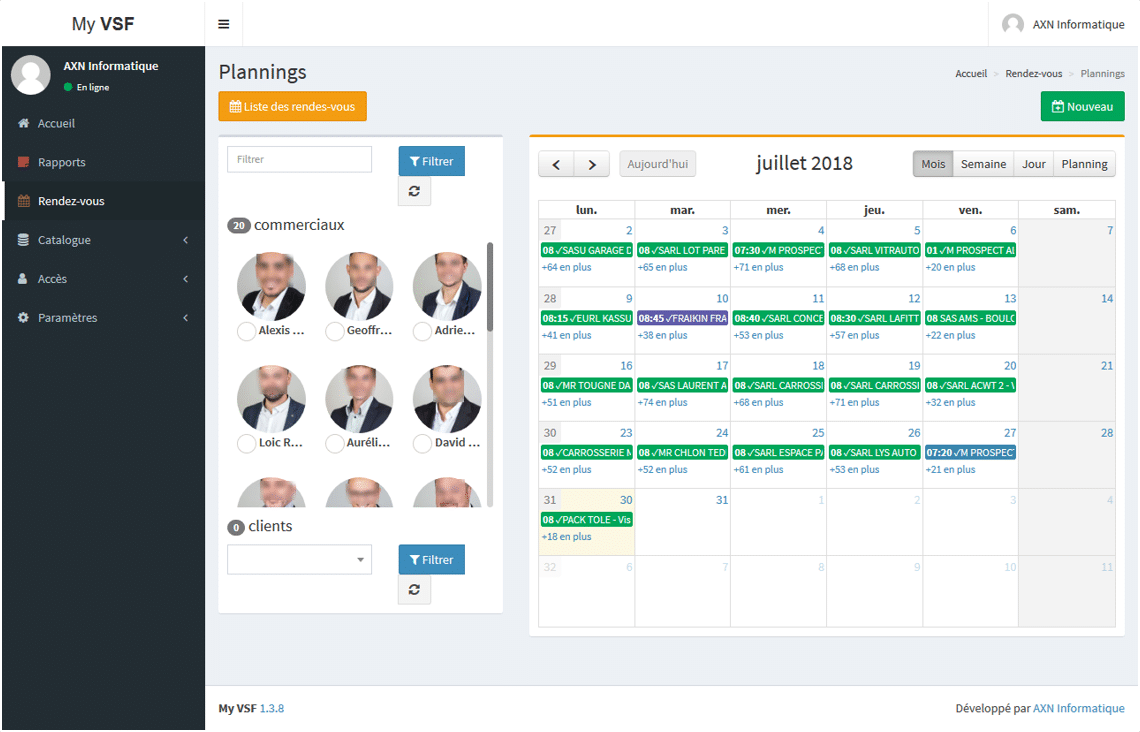
Task: Go to next month with right arrow
Action: click(592, 164)
